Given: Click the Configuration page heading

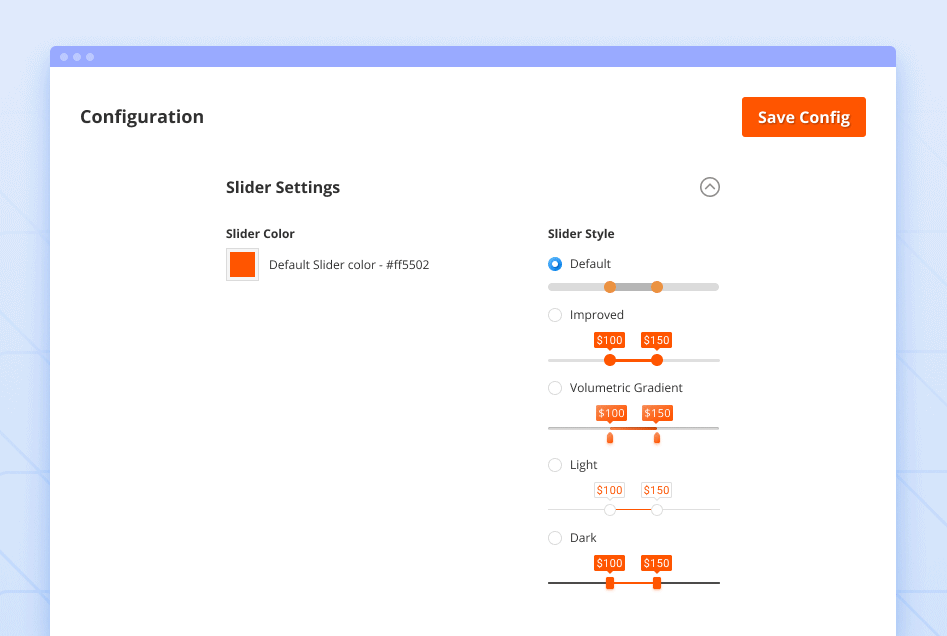Looking at the screenshot, I should click(x=141, y=117).
